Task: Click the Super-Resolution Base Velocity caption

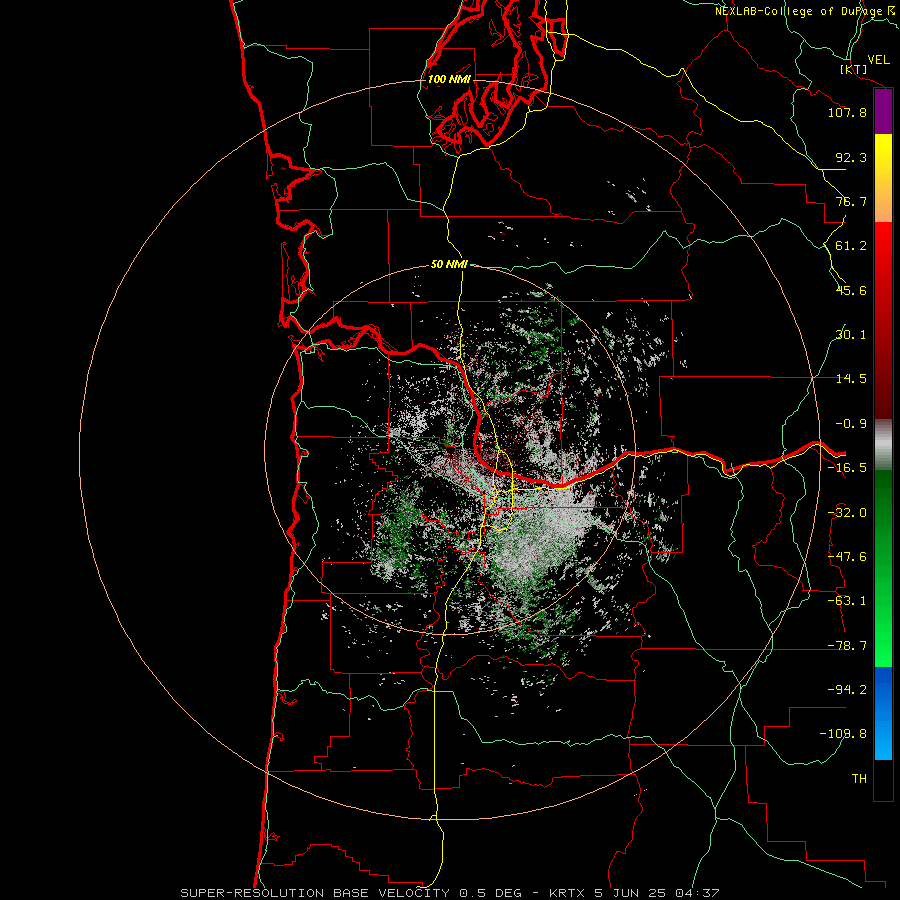Action: tap(449, 893)
